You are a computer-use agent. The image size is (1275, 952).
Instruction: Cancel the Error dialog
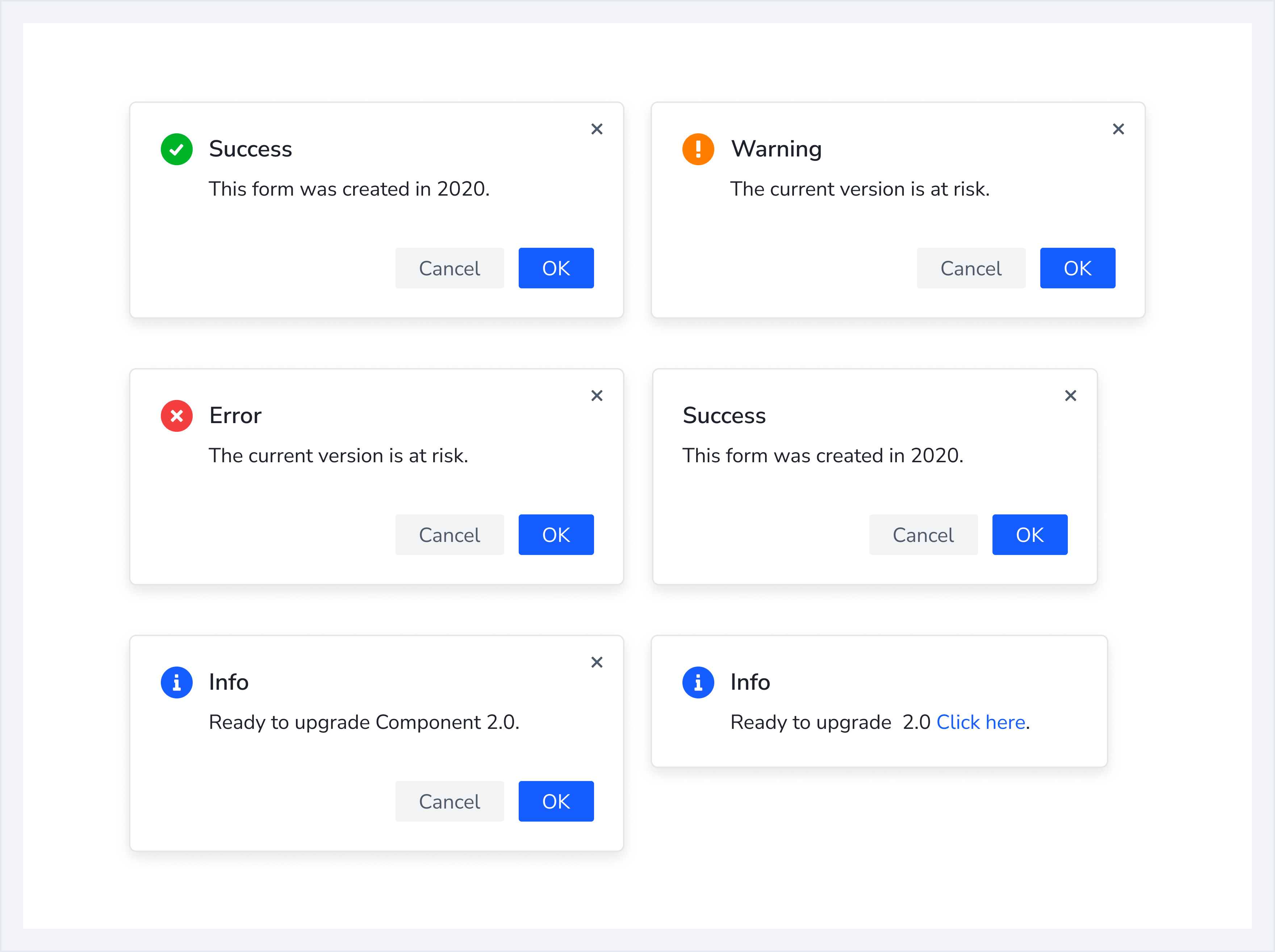coord(449,535)
